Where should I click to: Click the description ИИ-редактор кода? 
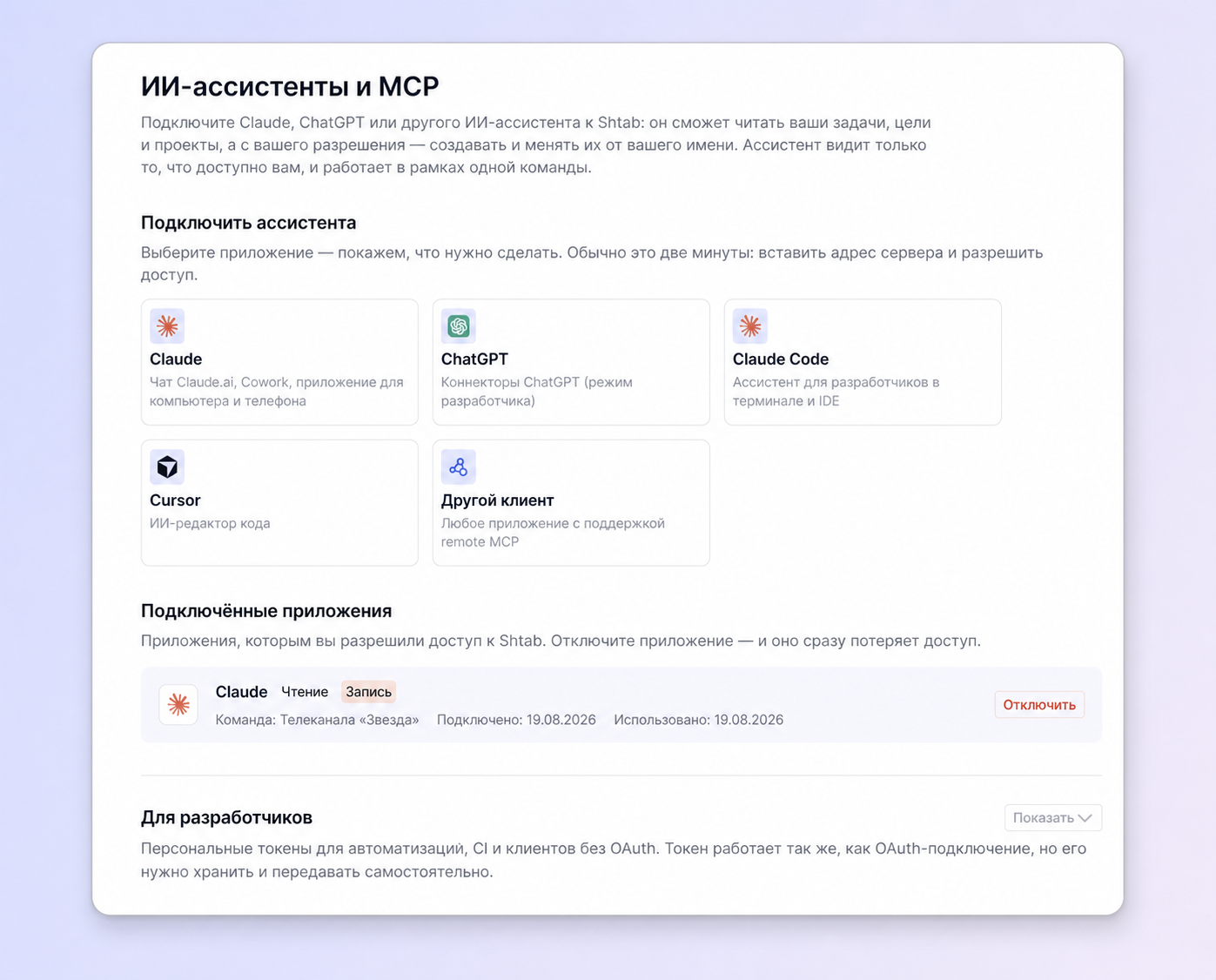click(x=210, y=524)
